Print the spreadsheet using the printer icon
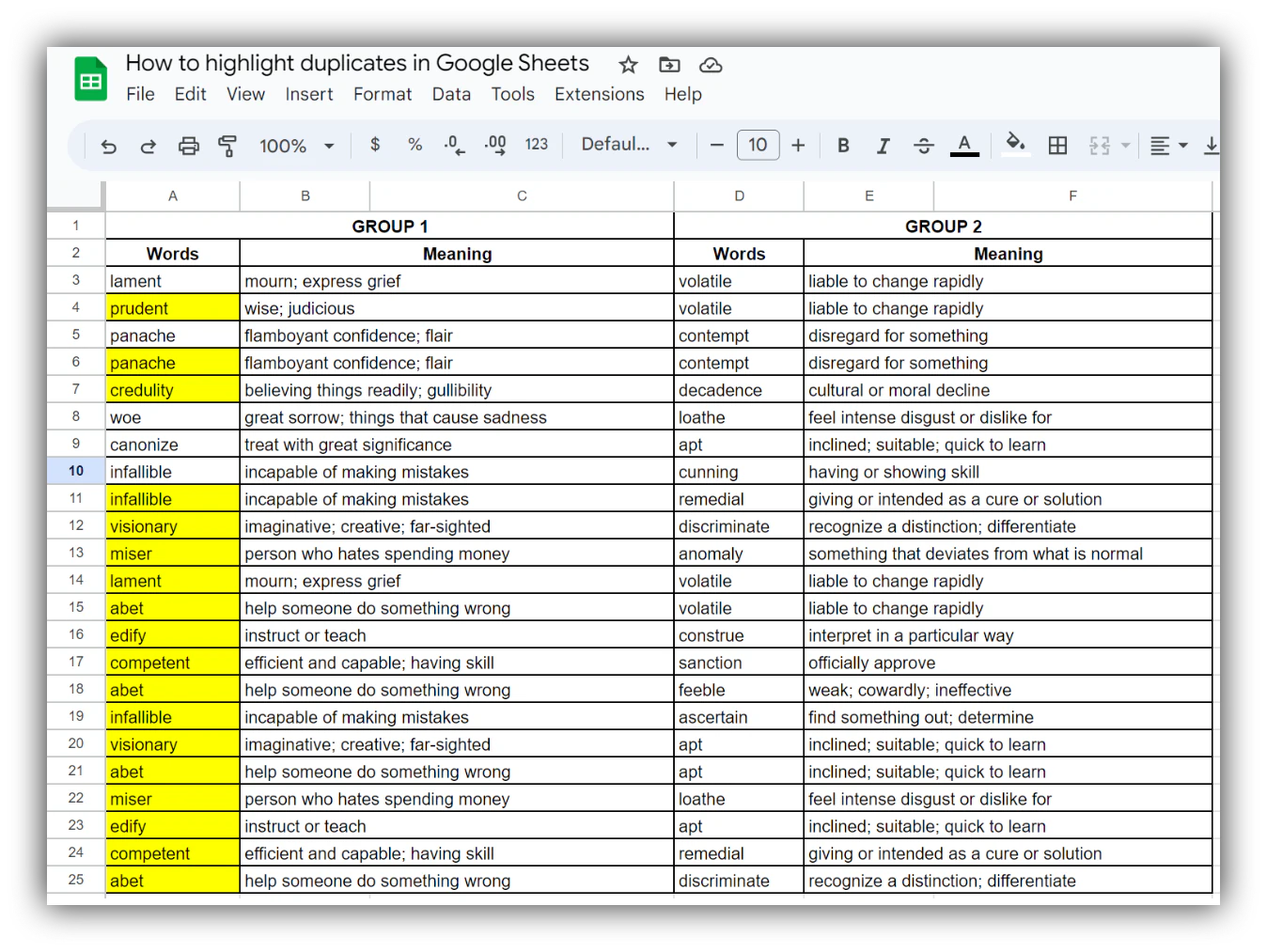The image size is (1267, 952). pyautogui.click(x=189, y=146)
